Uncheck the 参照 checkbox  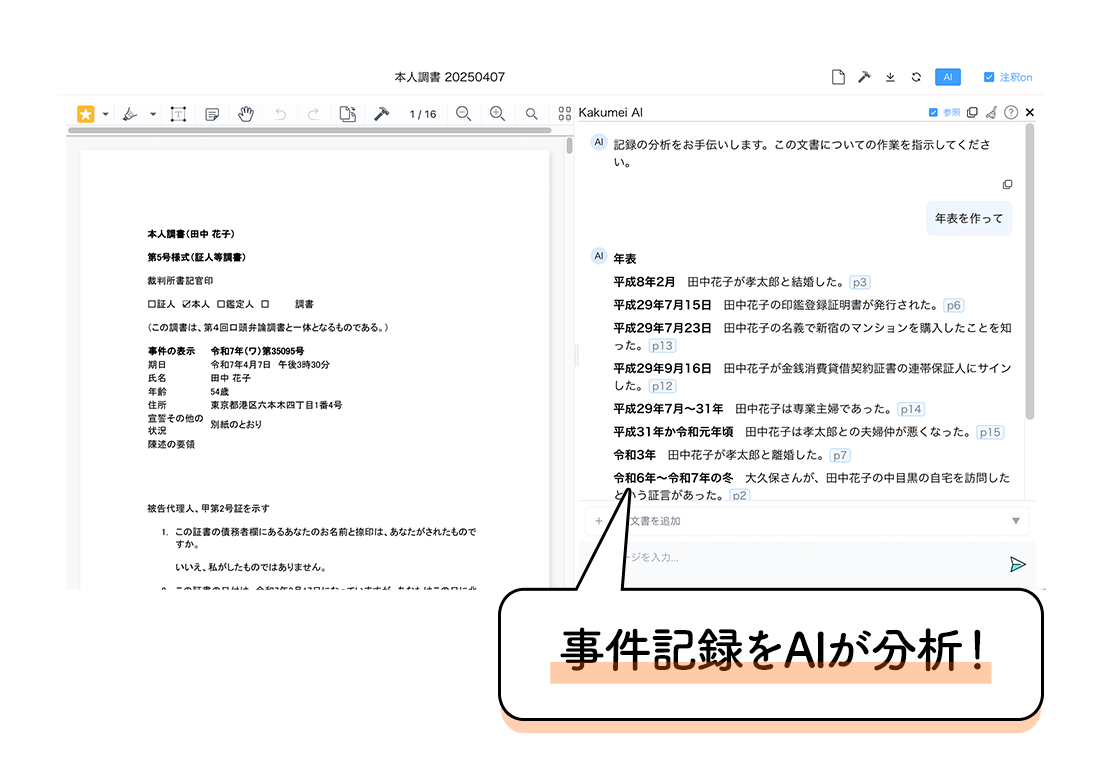(933, 113)
